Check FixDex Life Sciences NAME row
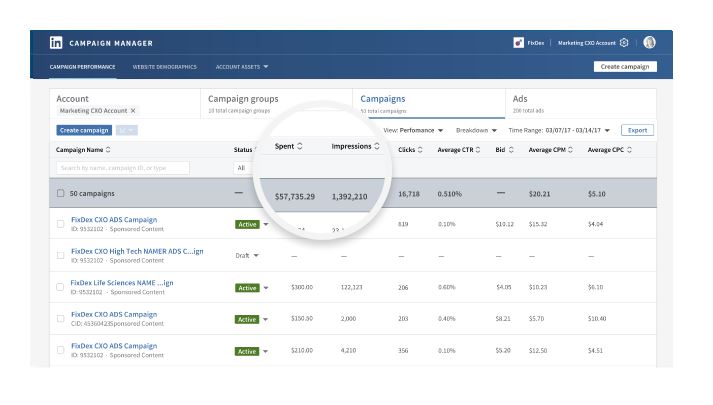Image resolution: width=713 pixels, height=405 pixels. tap(60, 287)
